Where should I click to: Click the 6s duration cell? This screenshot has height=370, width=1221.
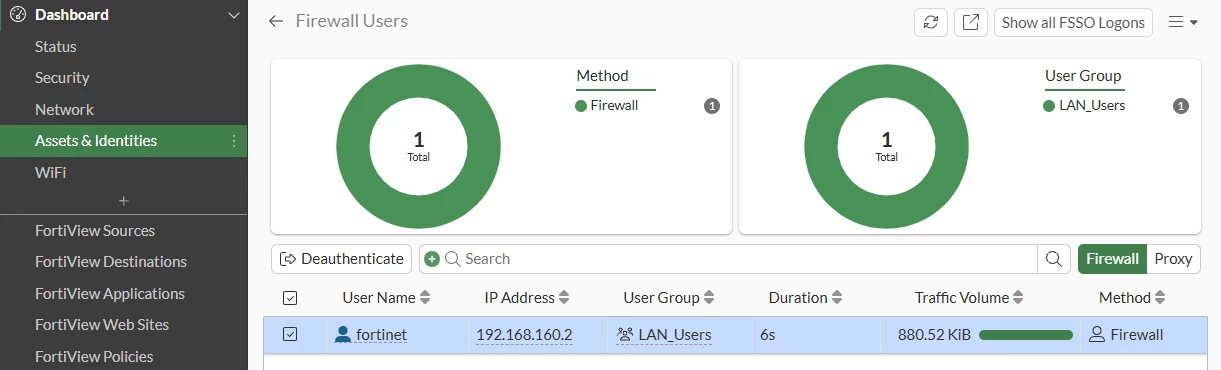click(x=768, y=335)
